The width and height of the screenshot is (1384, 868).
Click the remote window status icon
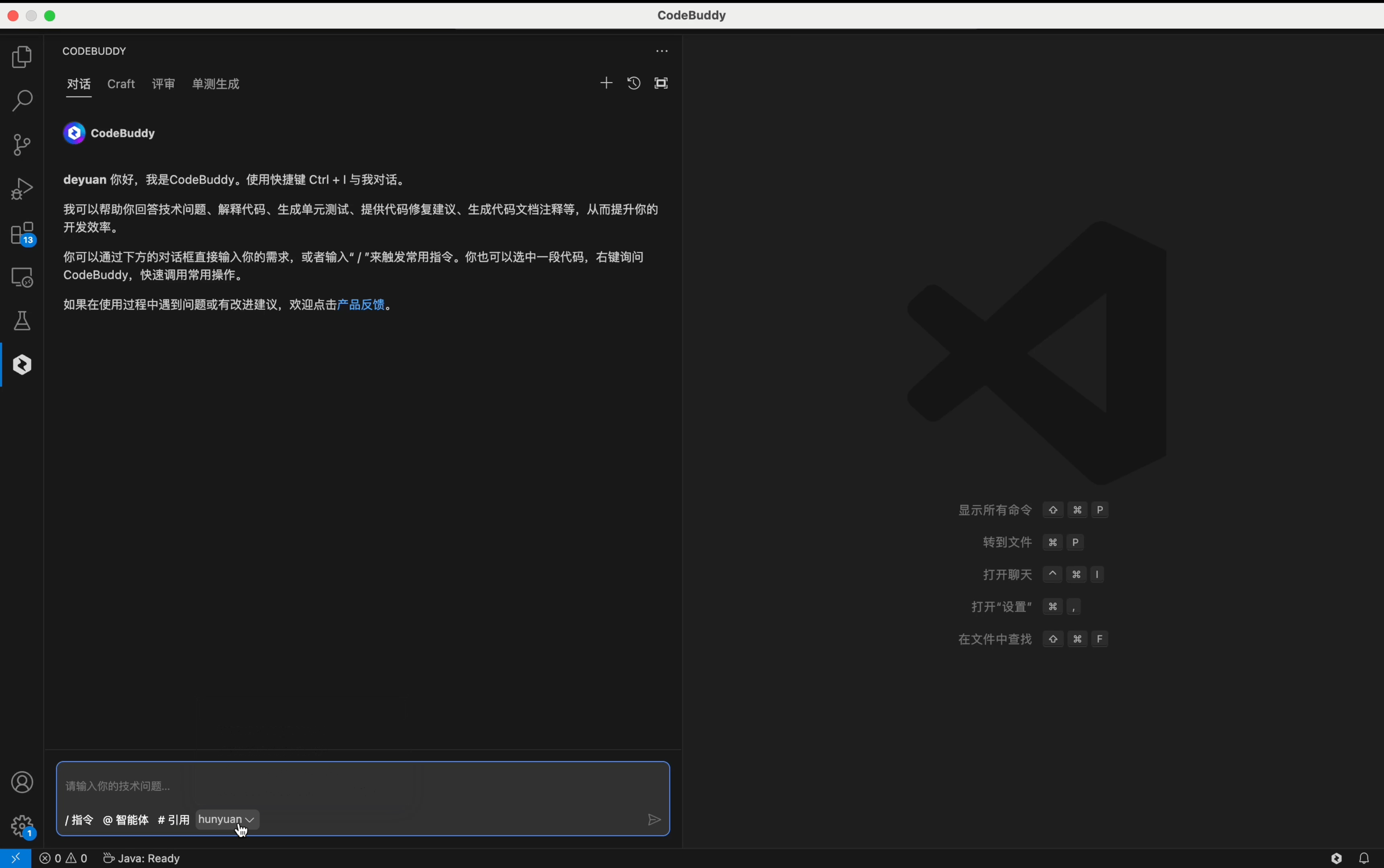16,858
